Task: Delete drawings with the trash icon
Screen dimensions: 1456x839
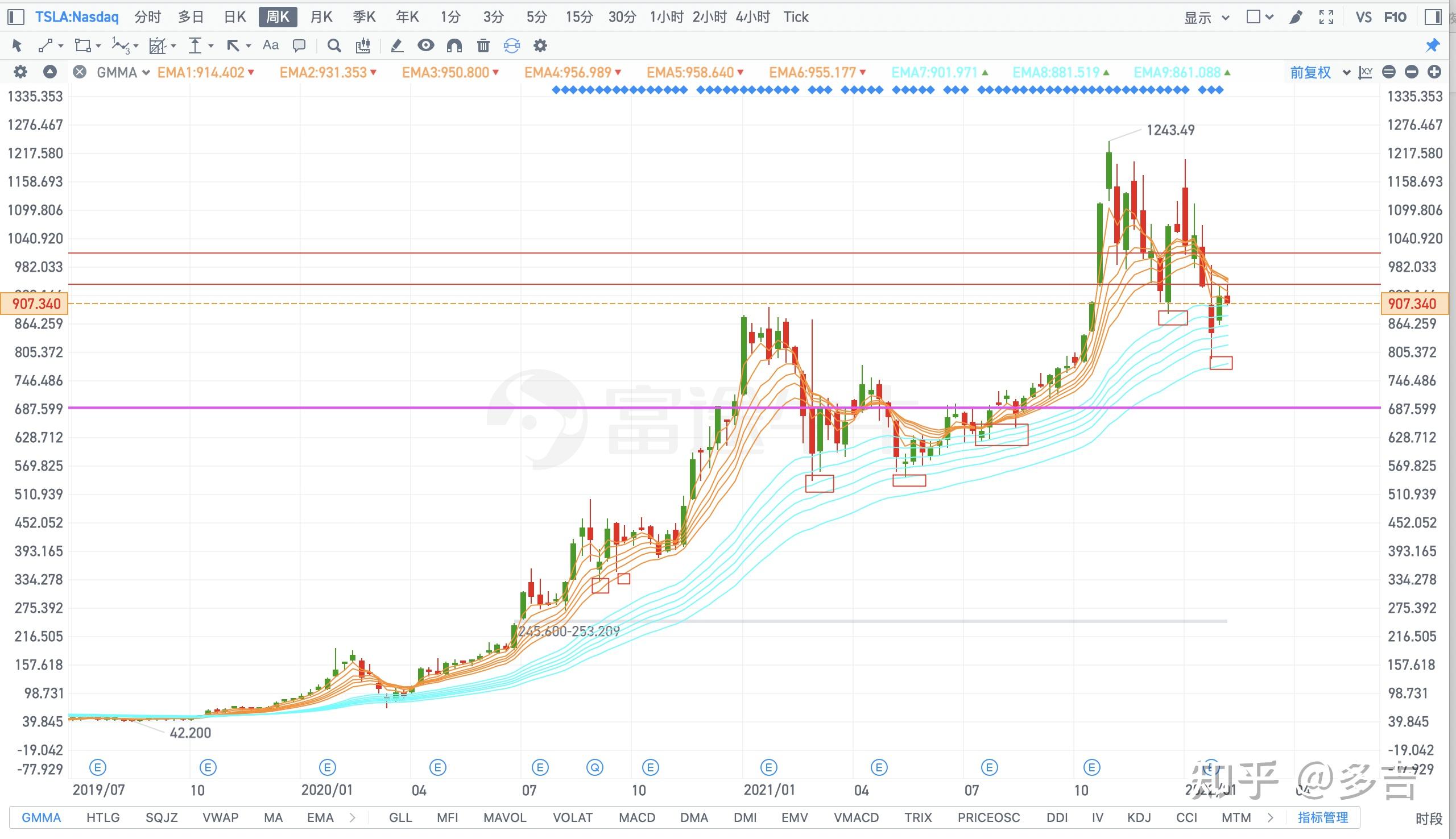Action: (x=483, y=45)
